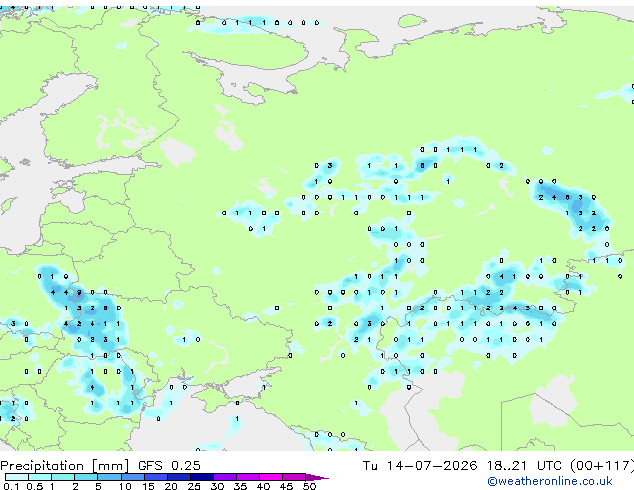
Task: Click the 30–35 mm purple legend swatch
Action: point(225,477)
